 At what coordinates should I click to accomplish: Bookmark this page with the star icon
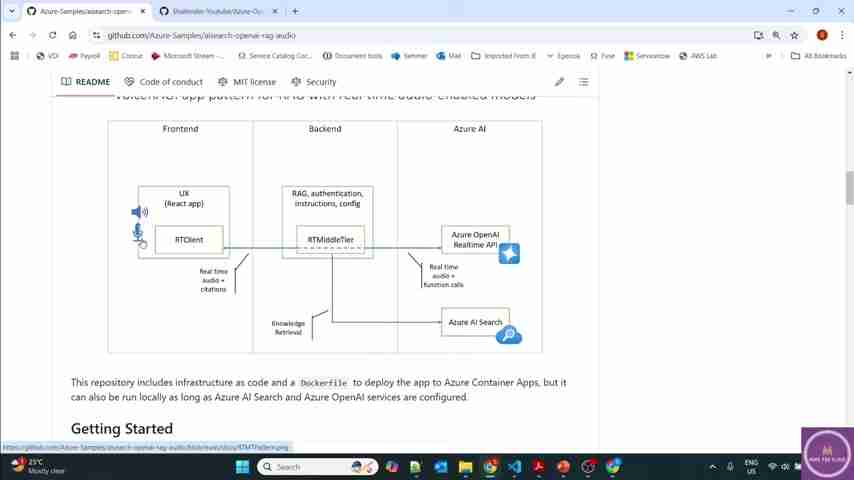click(x=795, y=35)
